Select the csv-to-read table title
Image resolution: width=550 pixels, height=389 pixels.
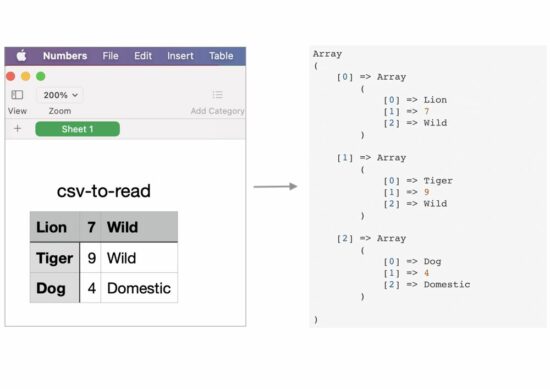[104, 191]
